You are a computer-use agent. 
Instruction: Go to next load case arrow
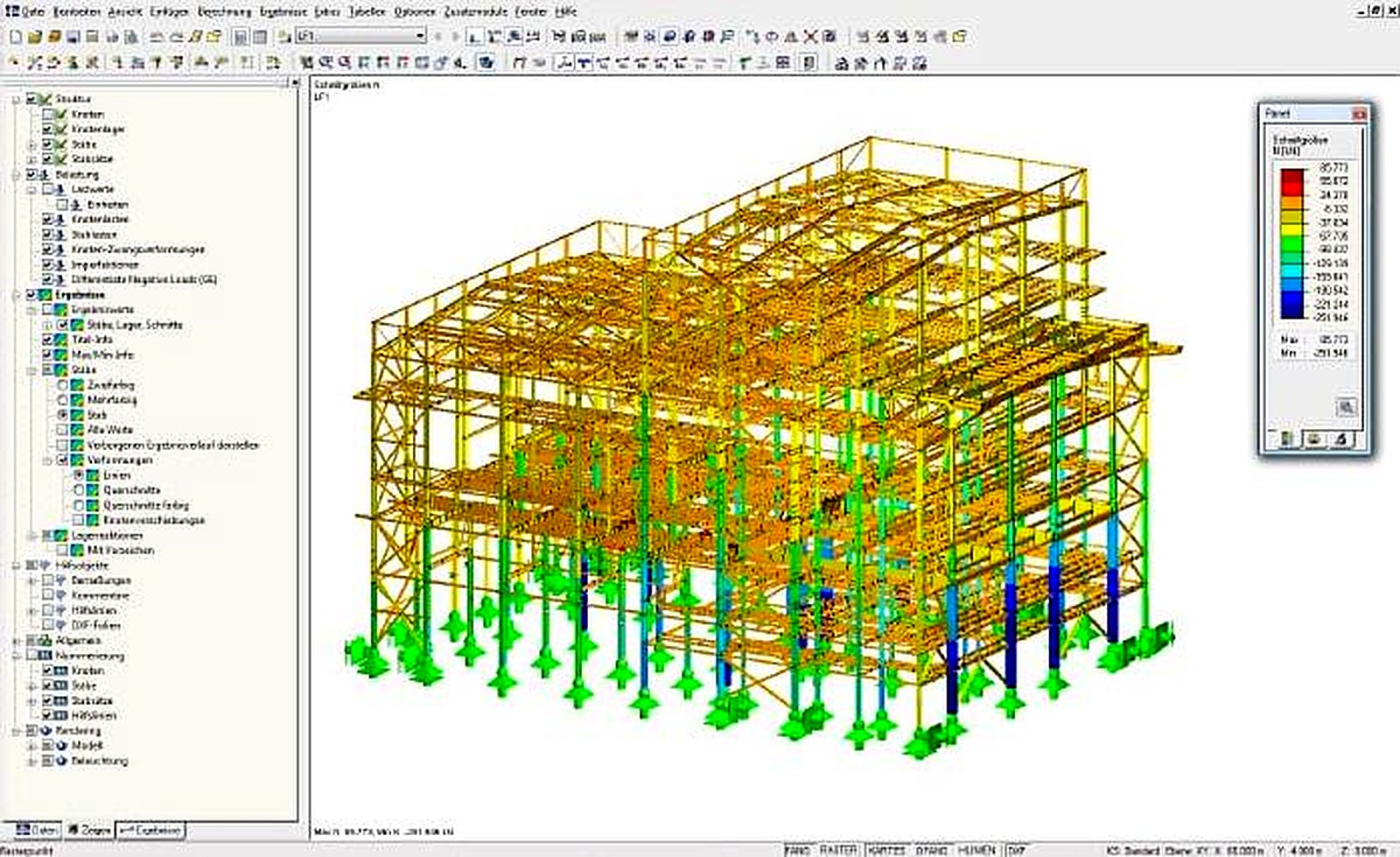[456, 37]
